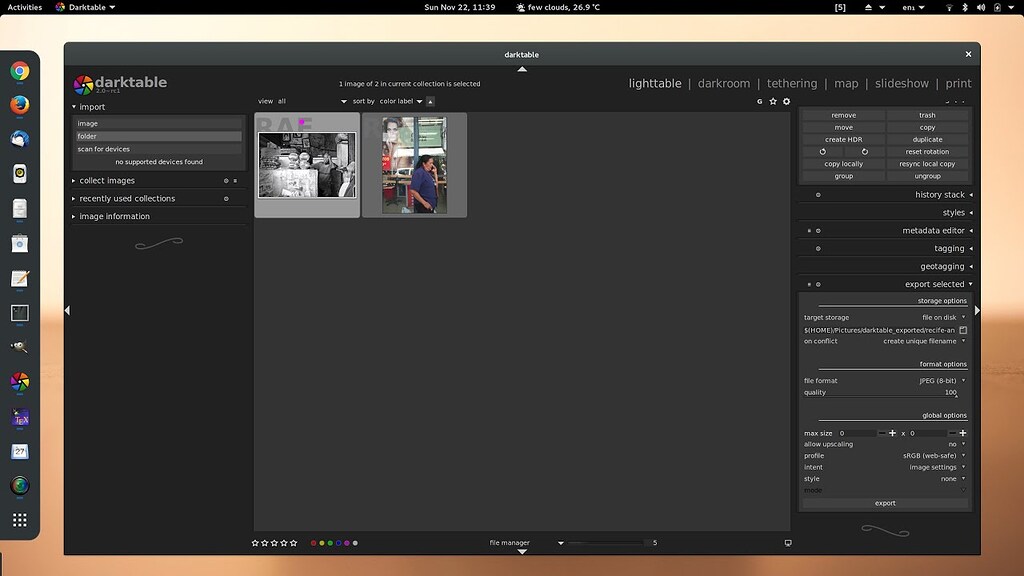Increase max size height with plus
Viewport: 1024px width, 576px height.
coord(963,433)
